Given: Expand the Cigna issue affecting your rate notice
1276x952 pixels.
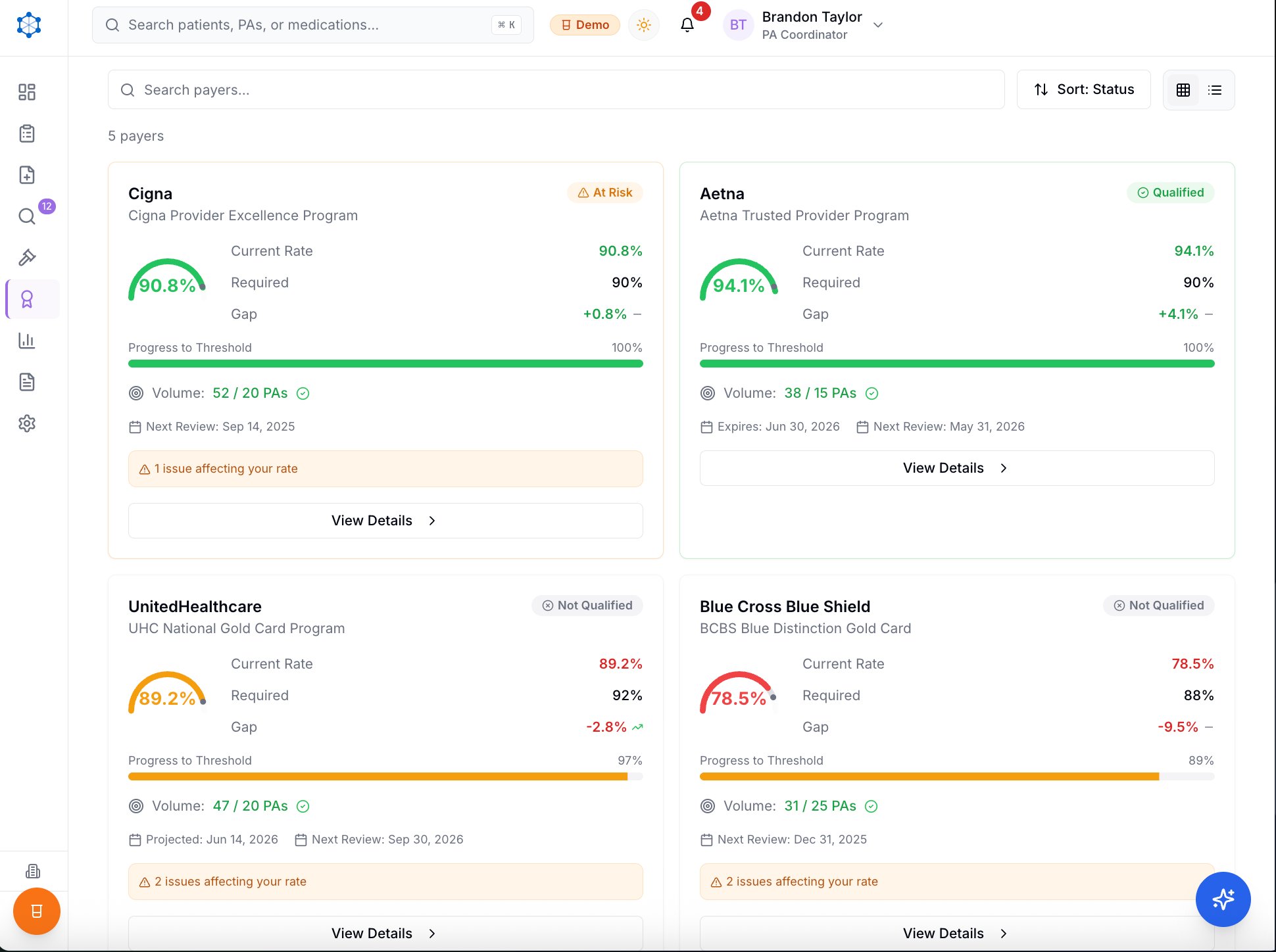Looking at the screenshot, I should [x=385, y=469].
